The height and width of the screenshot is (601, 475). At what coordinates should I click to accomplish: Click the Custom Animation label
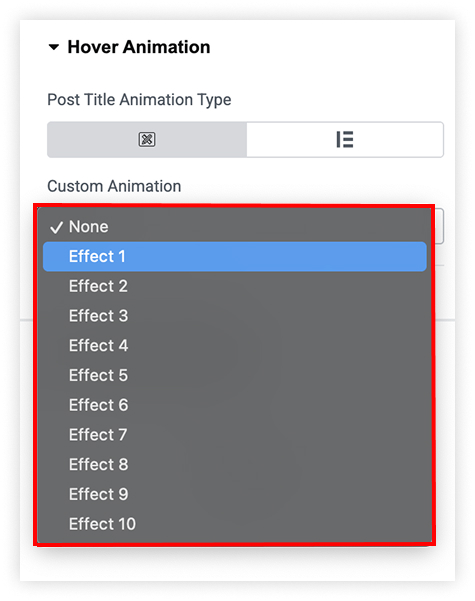[114, 186]
